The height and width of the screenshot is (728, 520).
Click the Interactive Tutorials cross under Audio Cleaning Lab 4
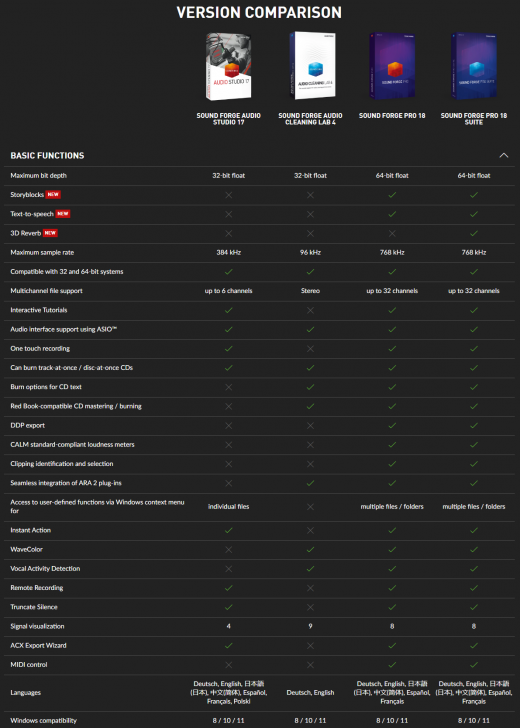click(310, 310)
